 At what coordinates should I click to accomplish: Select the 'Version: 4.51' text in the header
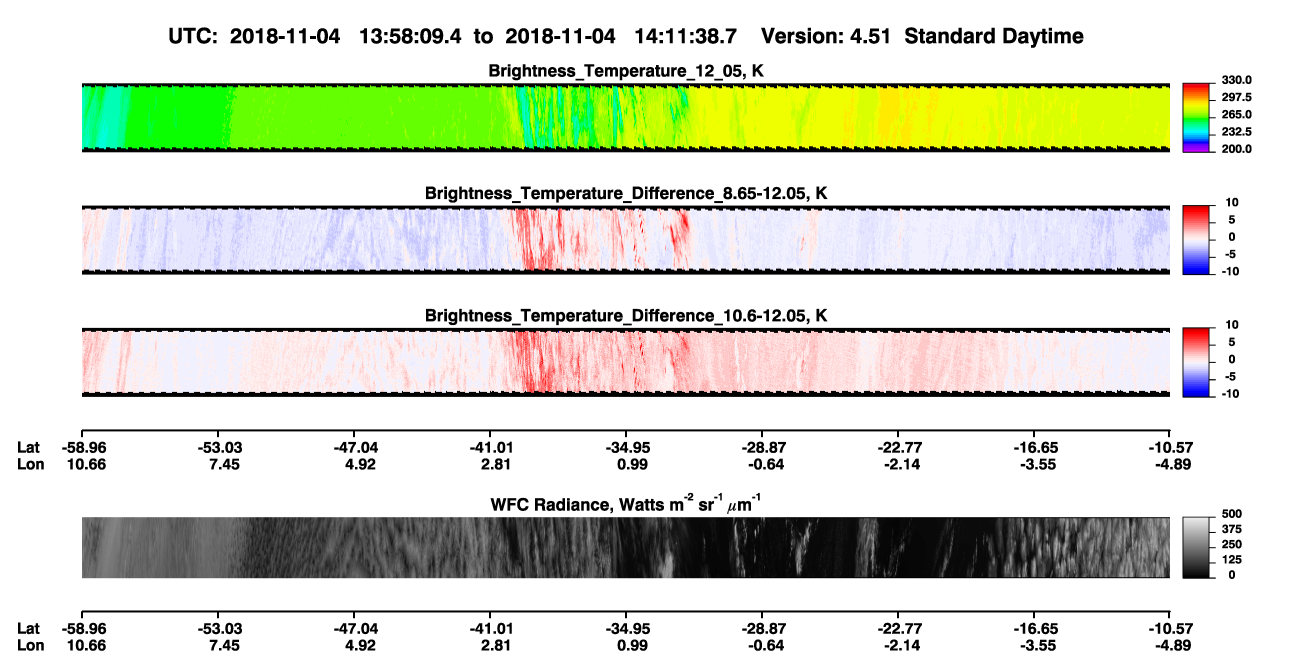point(825,36)
